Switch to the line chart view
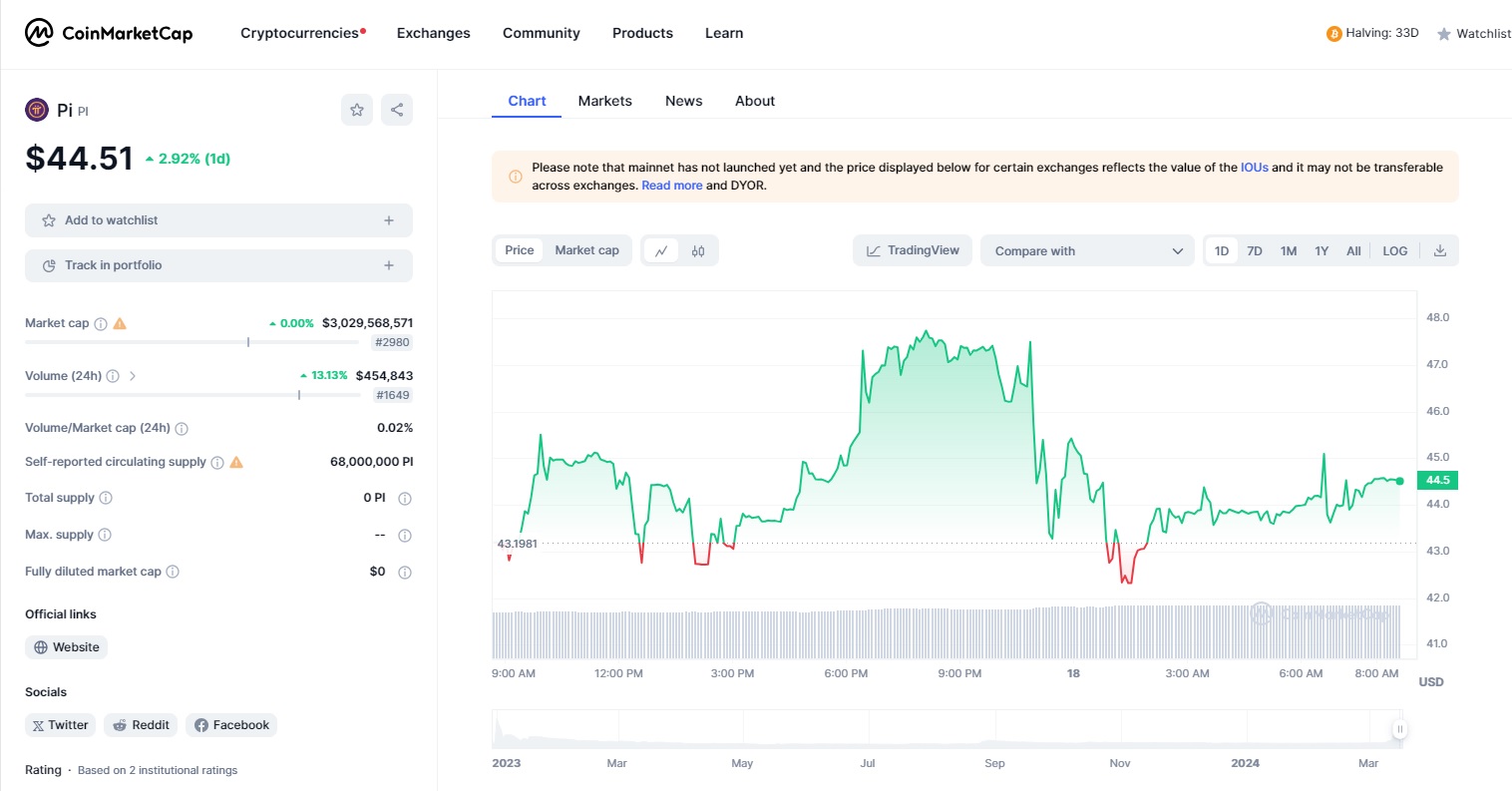The height and width of the screenshot is (791, 1512). coord(661,251)
